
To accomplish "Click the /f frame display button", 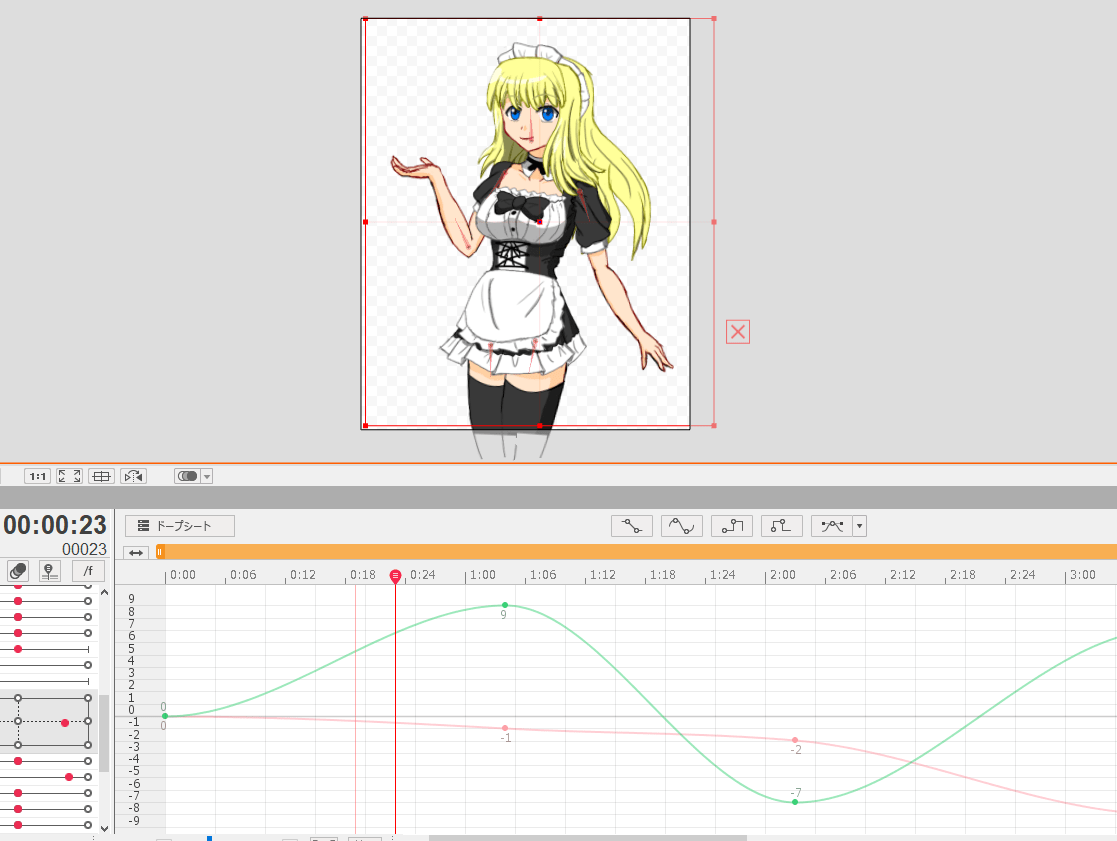I will 87,570.
